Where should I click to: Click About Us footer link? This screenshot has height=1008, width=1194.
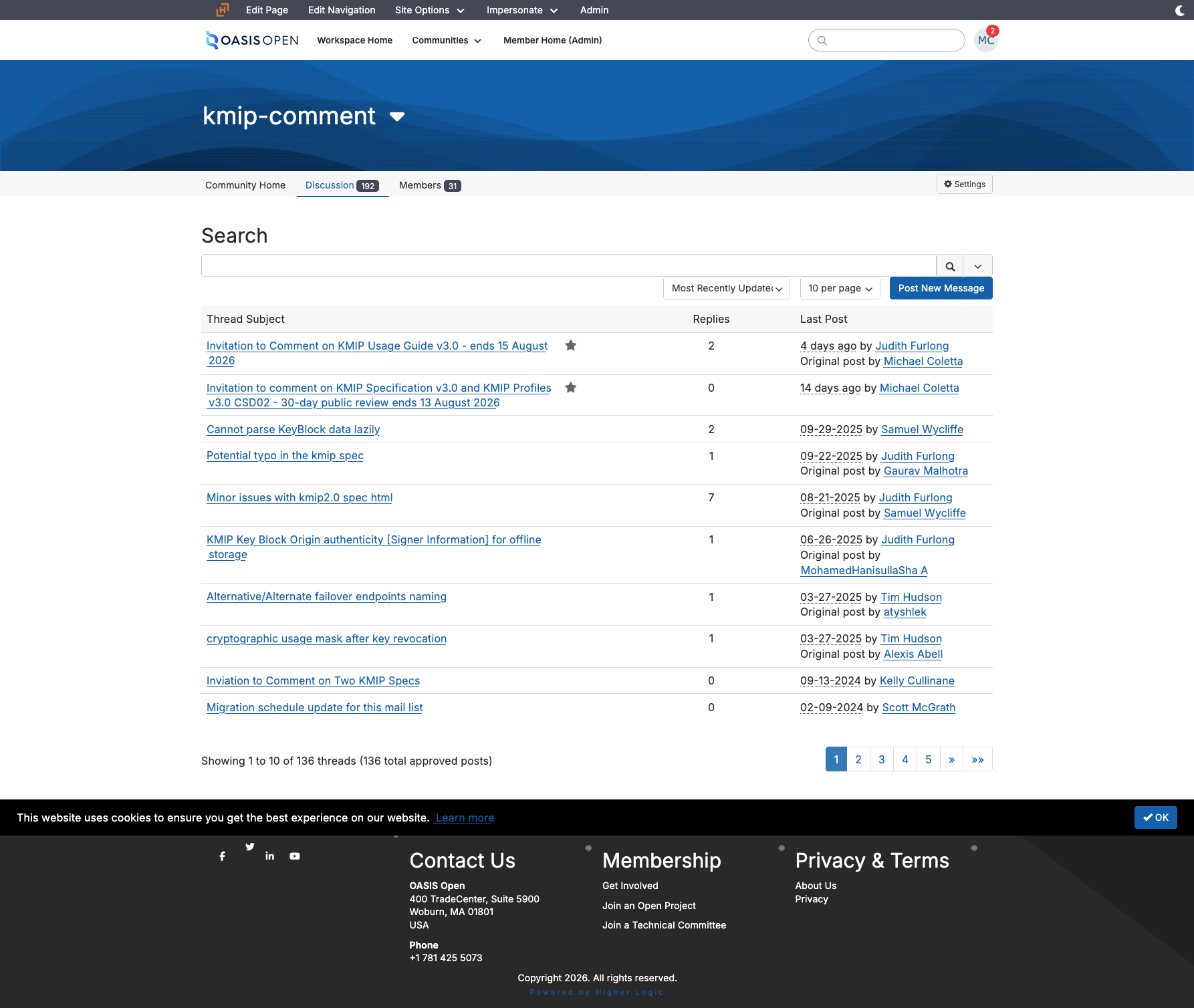[816, 886]
